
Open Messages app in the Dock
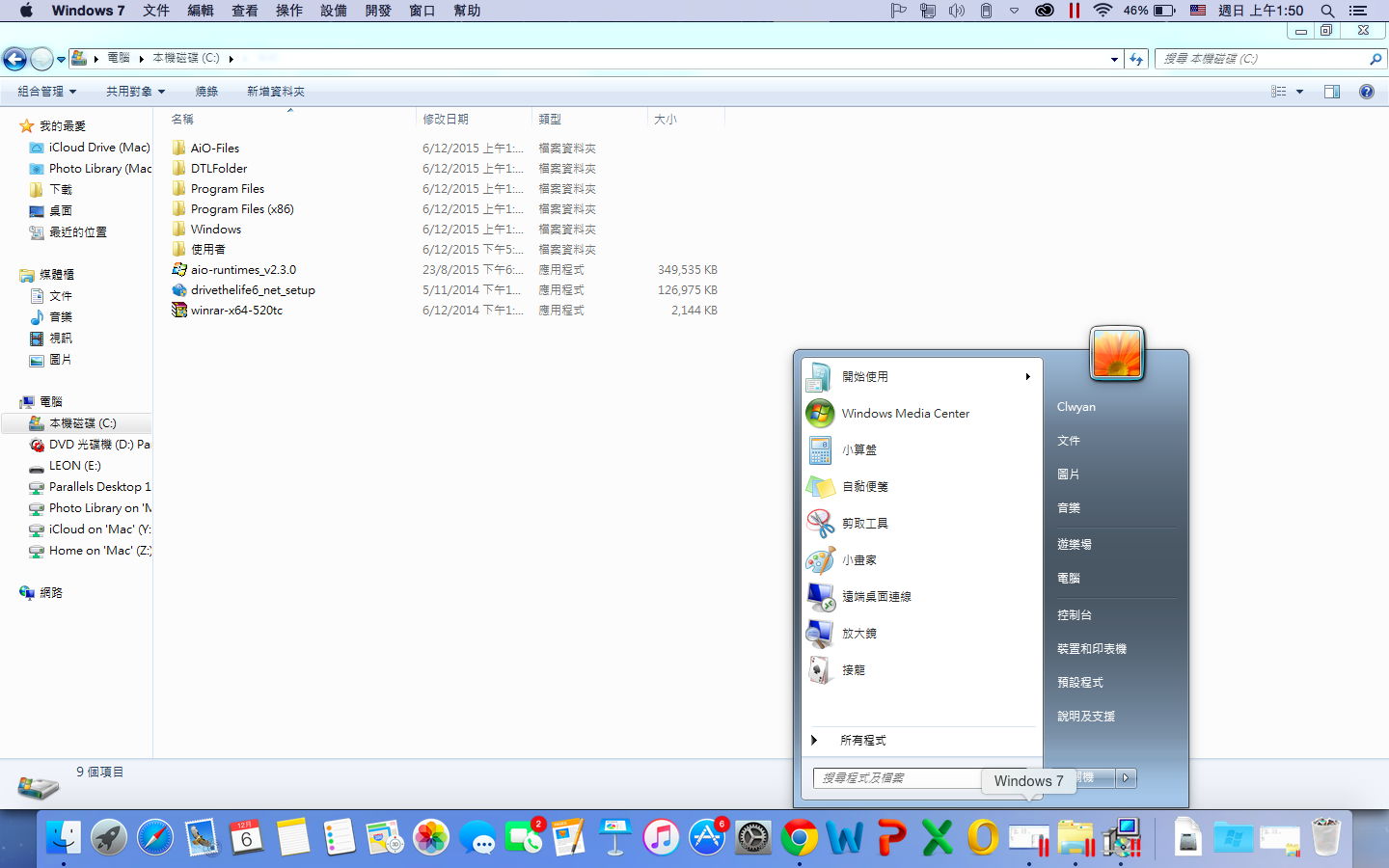pyautogui.click(x=477, y=837)
